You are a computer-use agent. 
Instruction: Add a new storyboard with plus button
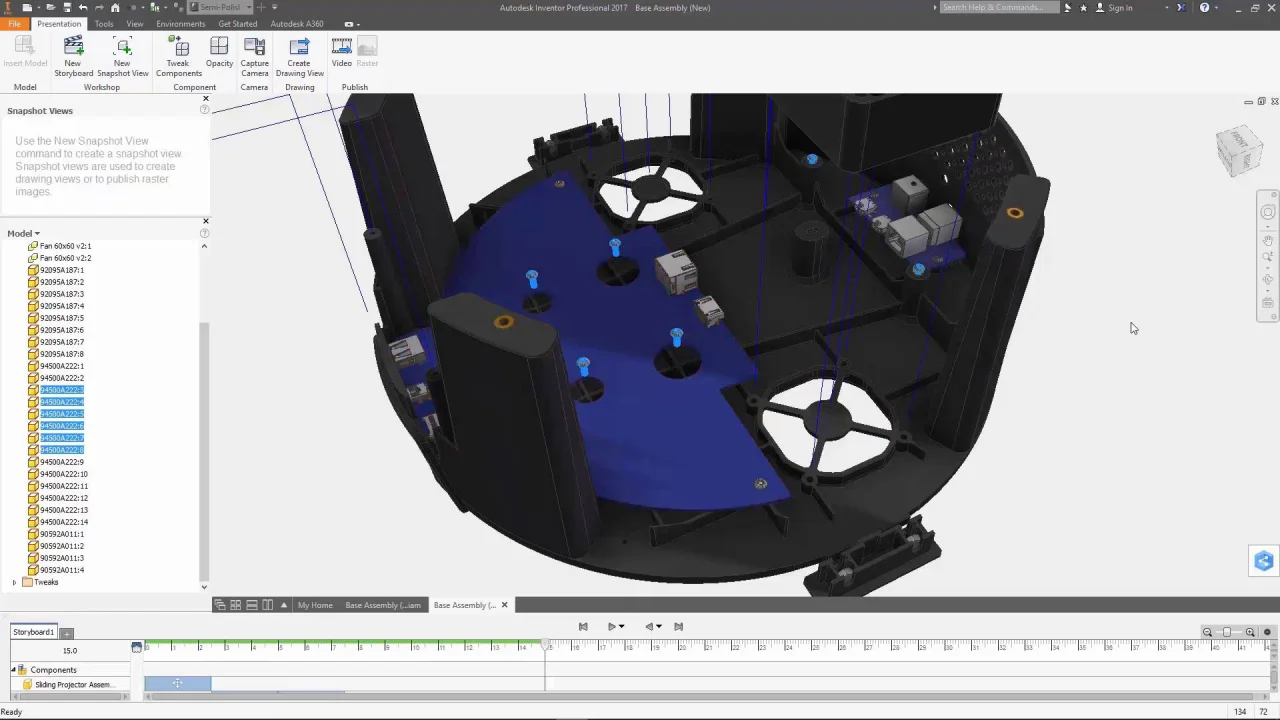coord(67,633)
